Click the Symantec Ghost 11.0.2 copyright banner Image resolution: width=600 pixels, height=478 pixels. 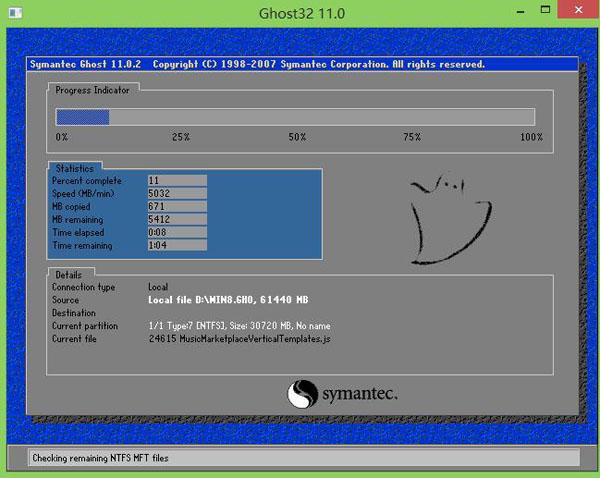302,64
